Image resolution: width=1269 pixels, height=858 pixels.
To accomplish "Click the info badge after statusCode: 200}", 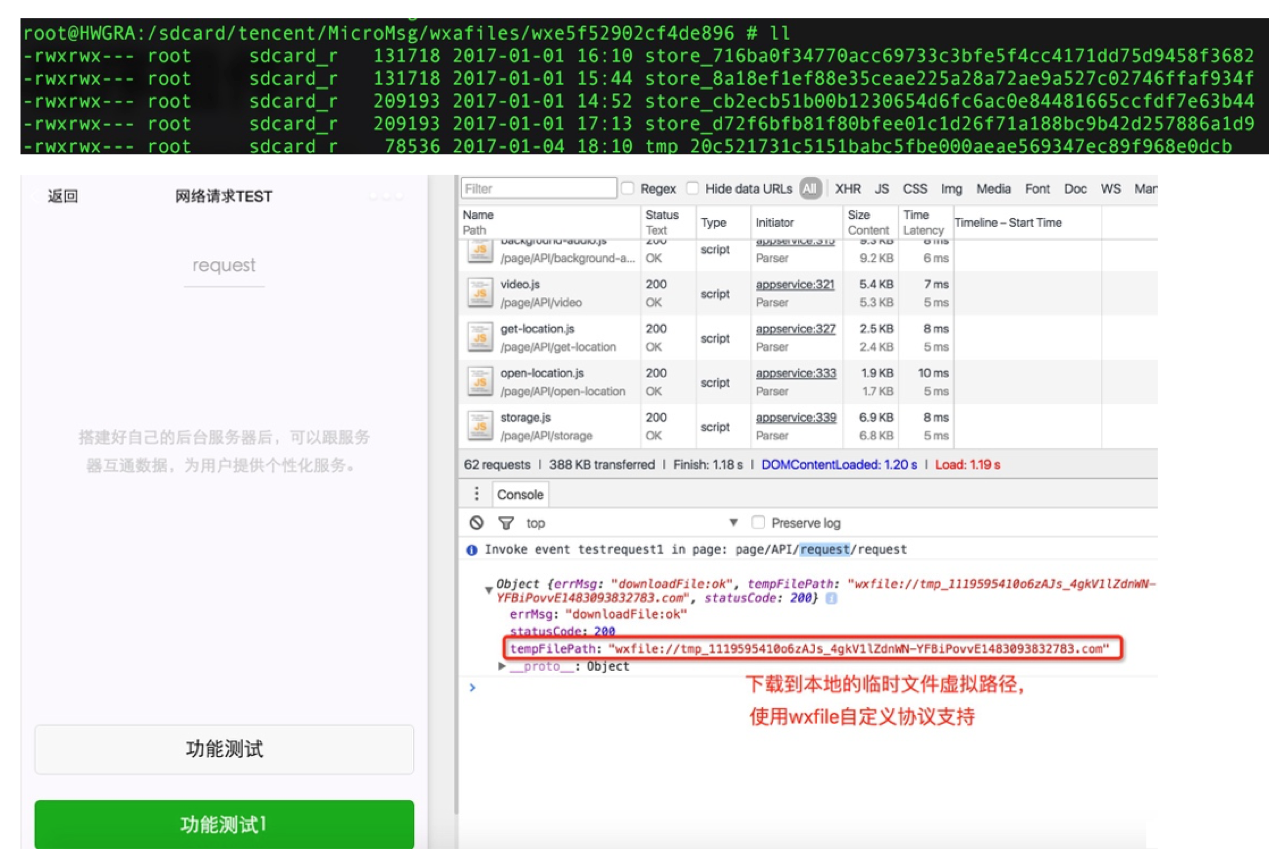I will tap(831, 598).
